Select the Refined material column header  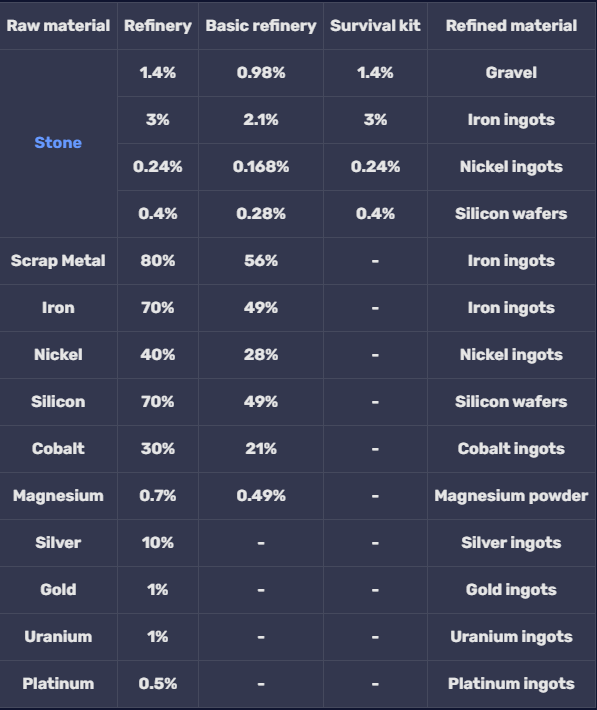(511, 26)
